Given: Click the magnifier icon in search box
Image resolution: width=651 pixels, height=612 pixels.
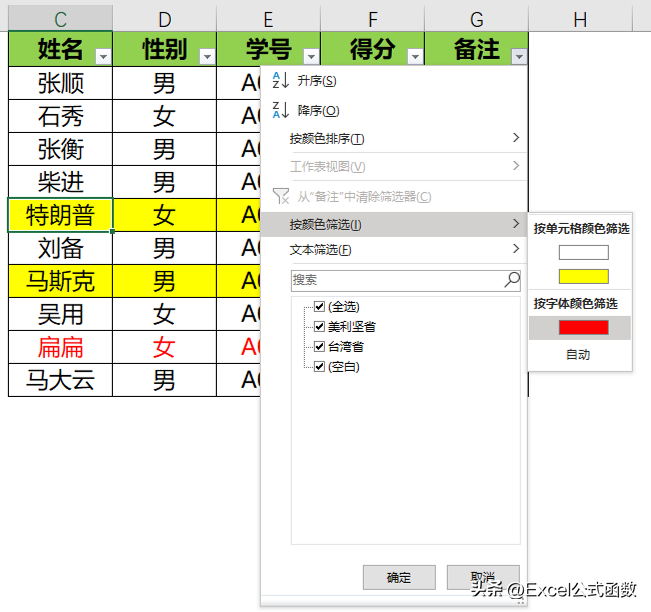Looking at the screenshot, I should (x=512, y=280).
